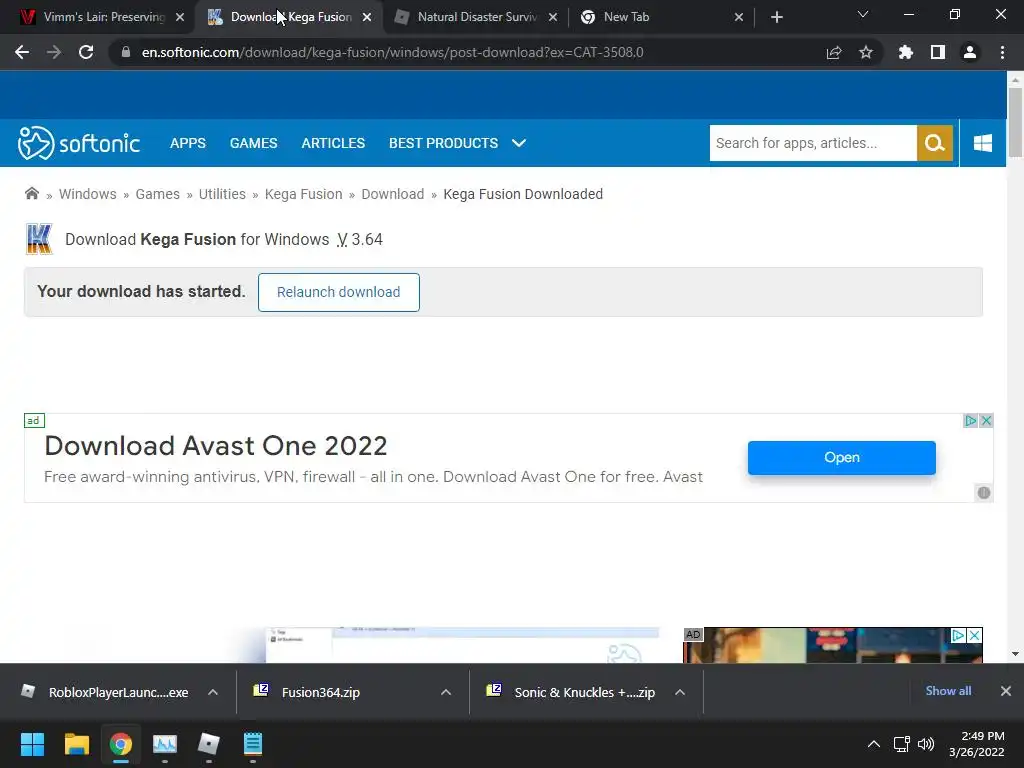Open the AdChoices icon on Avast ad
The image size is (1024, 768).
[970, 421]
